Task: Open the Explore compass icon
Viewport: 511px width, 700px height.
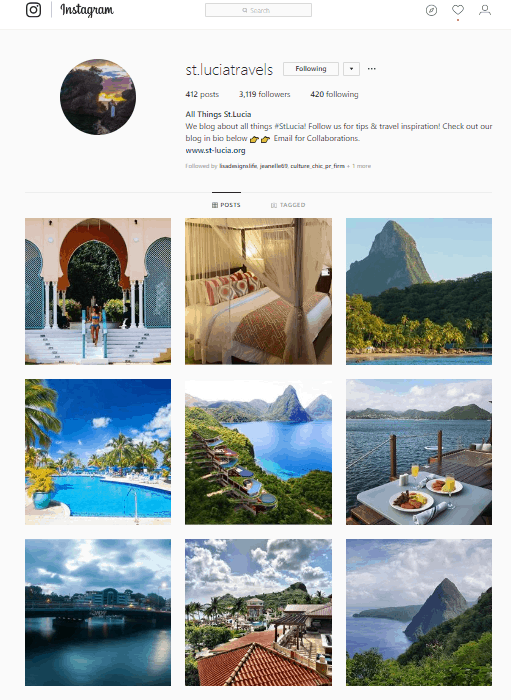Action: [431, 10]
